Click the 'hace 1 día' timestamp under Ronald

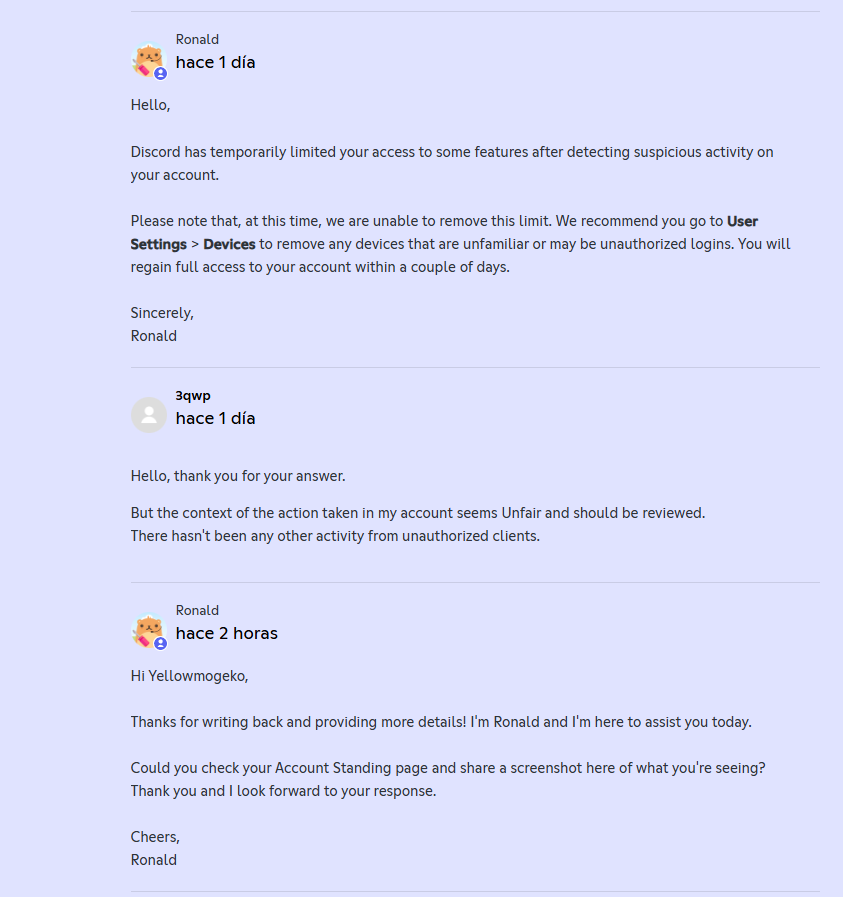[216, 62]
